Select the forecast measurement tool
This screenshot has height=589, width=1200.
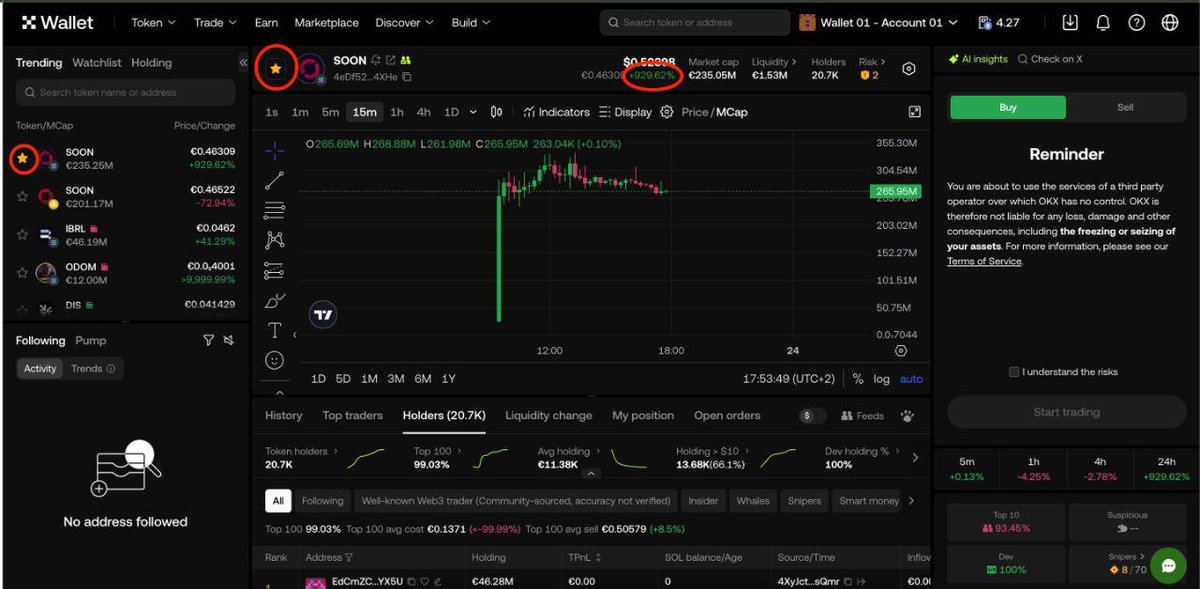pyautogui.click(x=274, y=270)
